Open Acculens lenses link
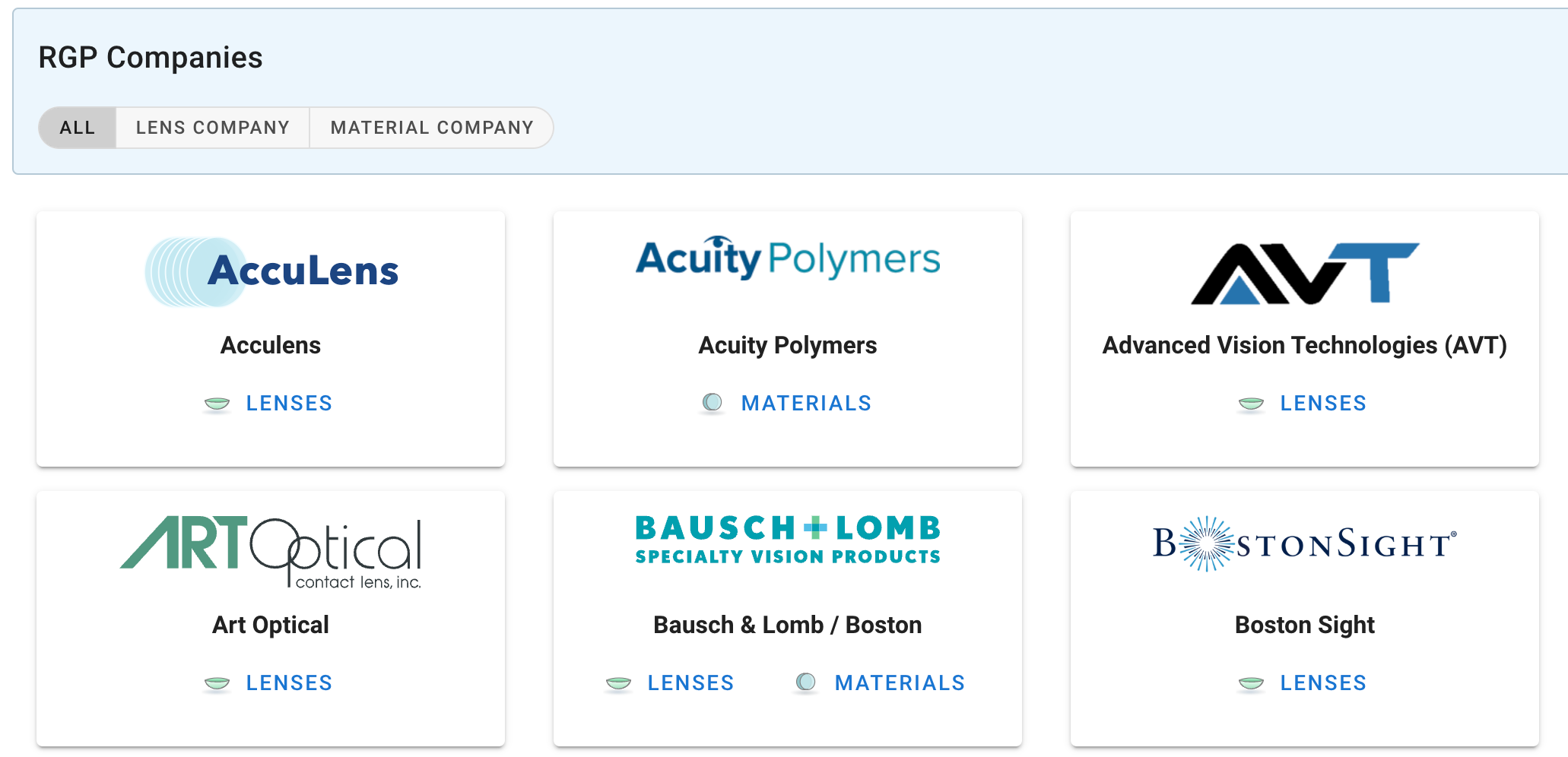 click(289, 403)
